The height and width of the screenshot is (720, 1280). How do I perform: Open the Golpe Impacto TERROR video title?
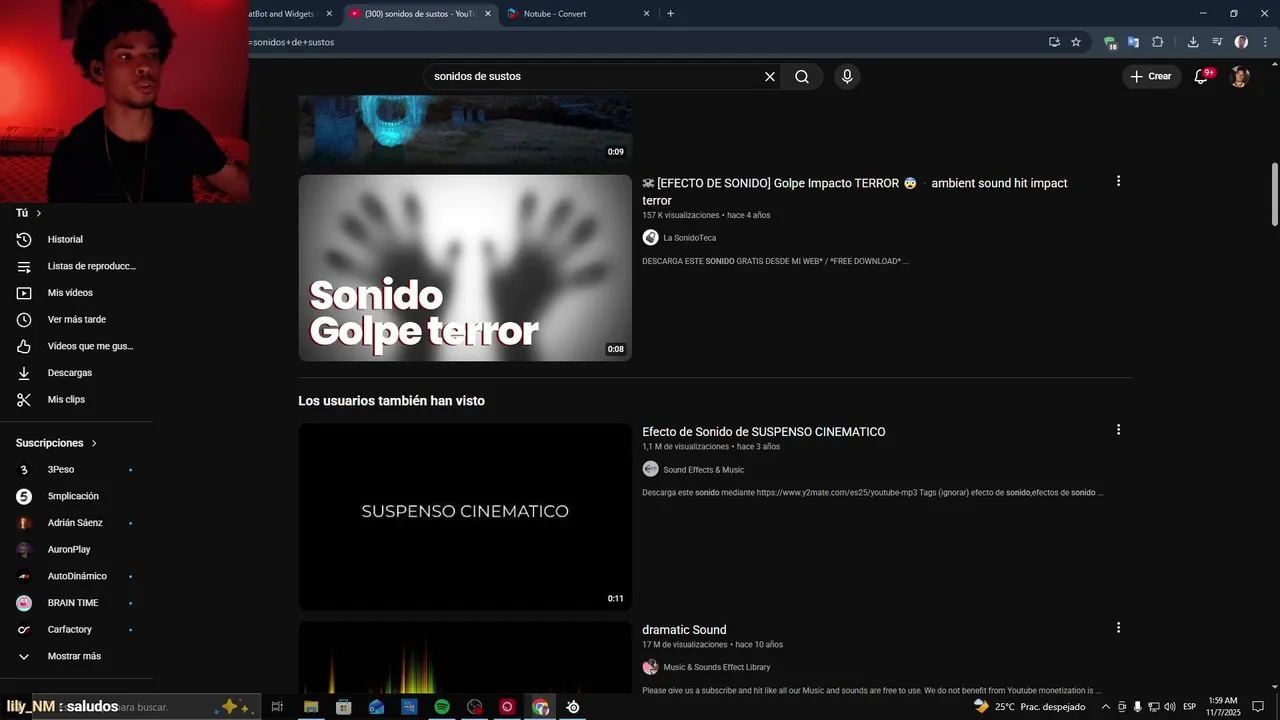point(855,192)
